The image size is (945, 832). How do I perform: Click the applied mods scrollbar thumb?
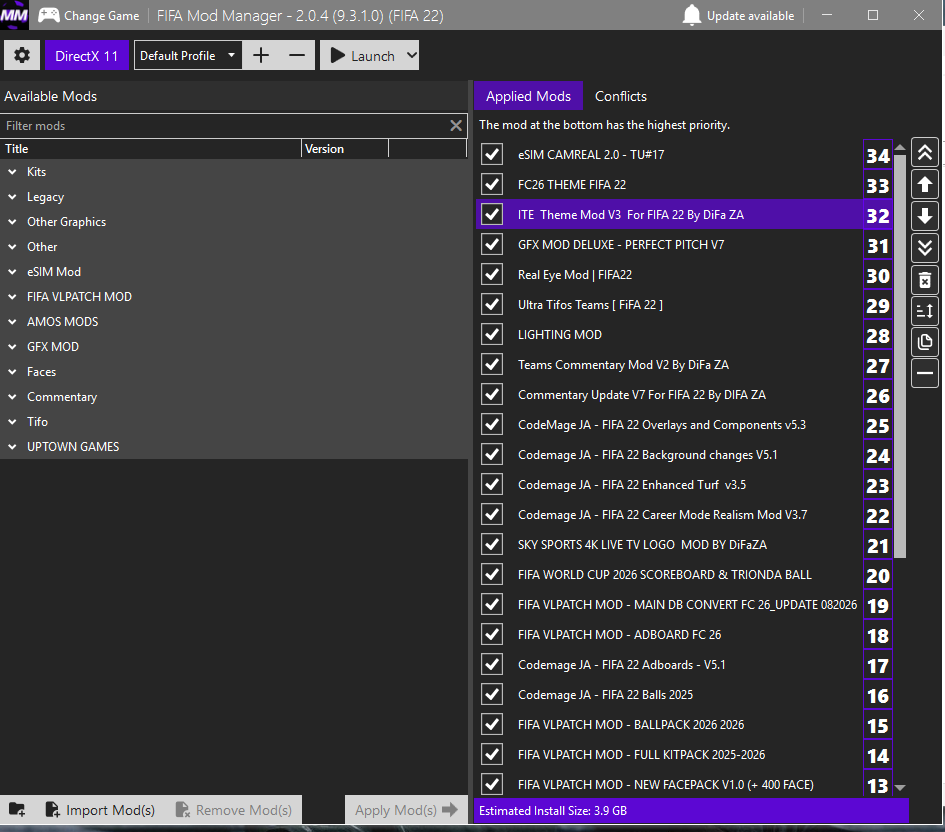(x=900, y=355)
